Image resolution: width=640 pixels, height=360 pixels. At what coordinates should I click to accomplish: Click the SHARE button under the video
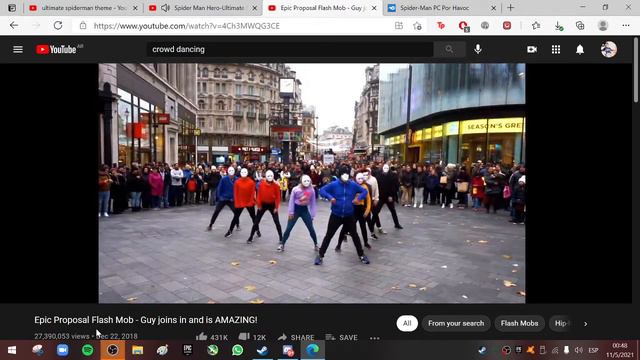296,338
